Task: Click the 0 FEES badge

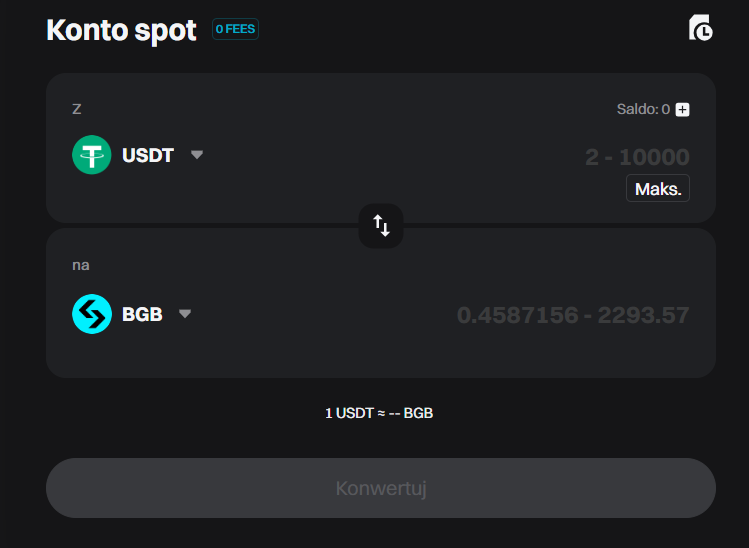Action: (x=236, y=29)
